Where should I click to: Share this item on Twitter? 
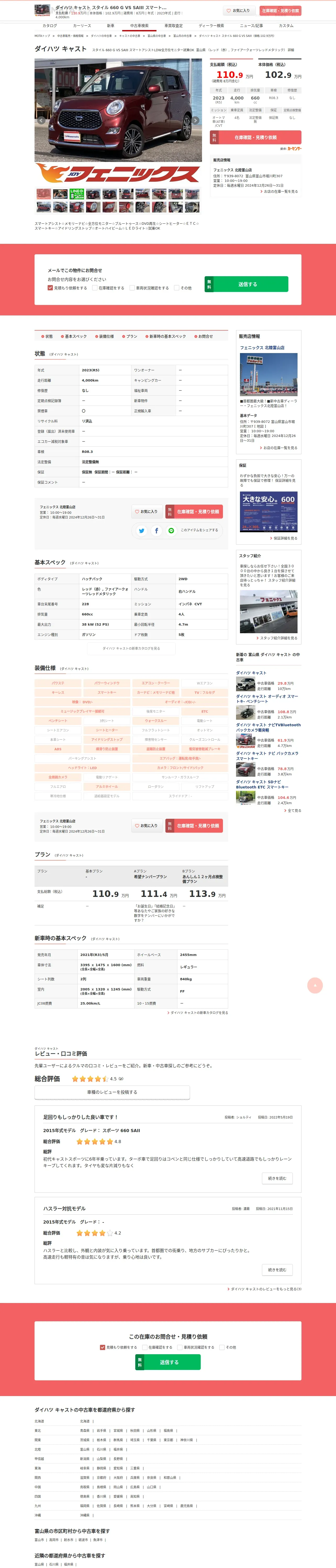[142, 531]
